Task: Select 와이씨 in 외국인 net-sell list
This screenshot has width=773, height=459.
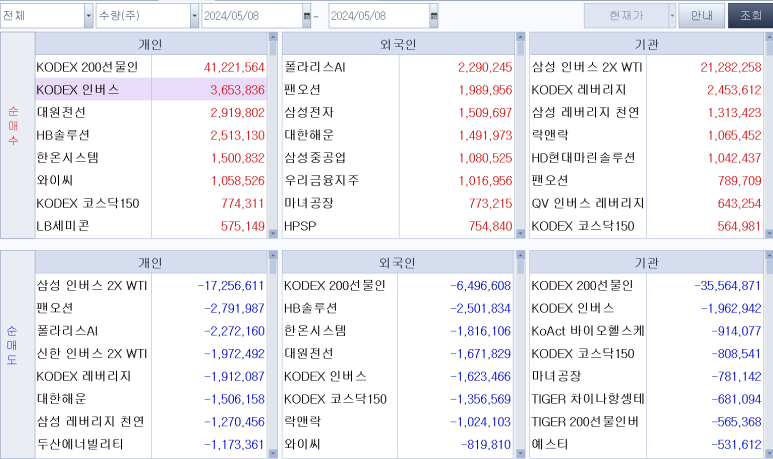Action: [x=398, y=444]
